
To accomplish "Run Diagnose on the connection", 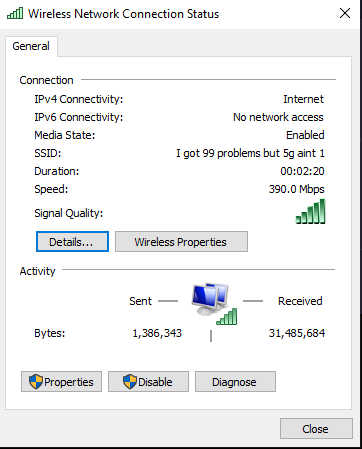I will coord(235,382).
